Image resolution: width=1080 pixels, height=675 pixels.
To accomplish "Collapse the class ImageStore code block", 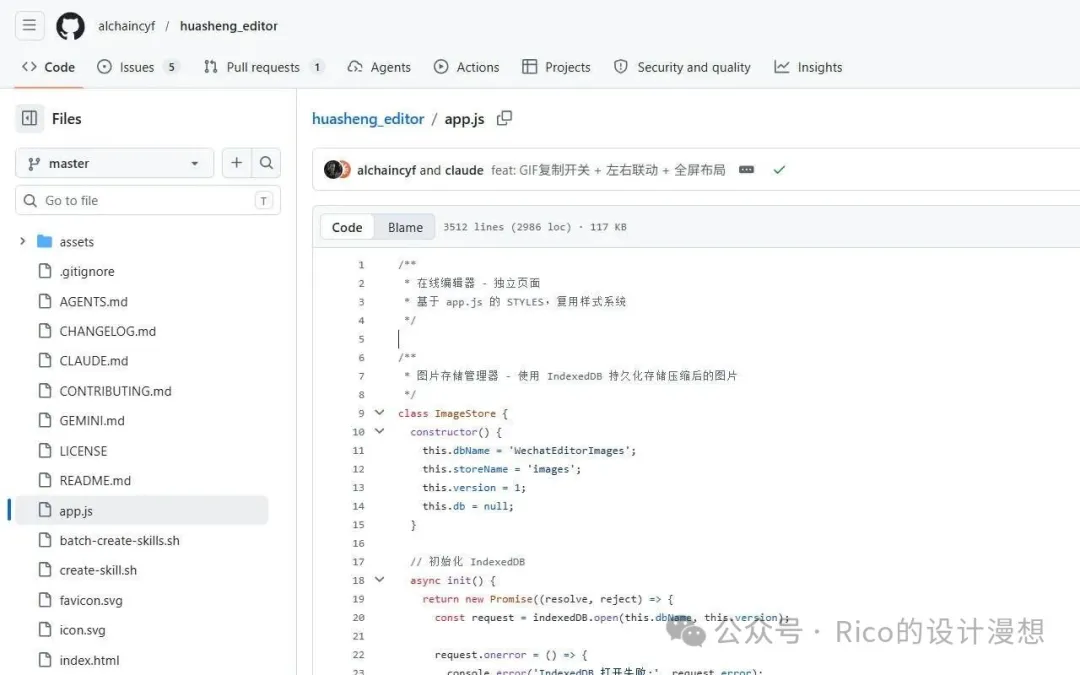I will coord(380,413).
